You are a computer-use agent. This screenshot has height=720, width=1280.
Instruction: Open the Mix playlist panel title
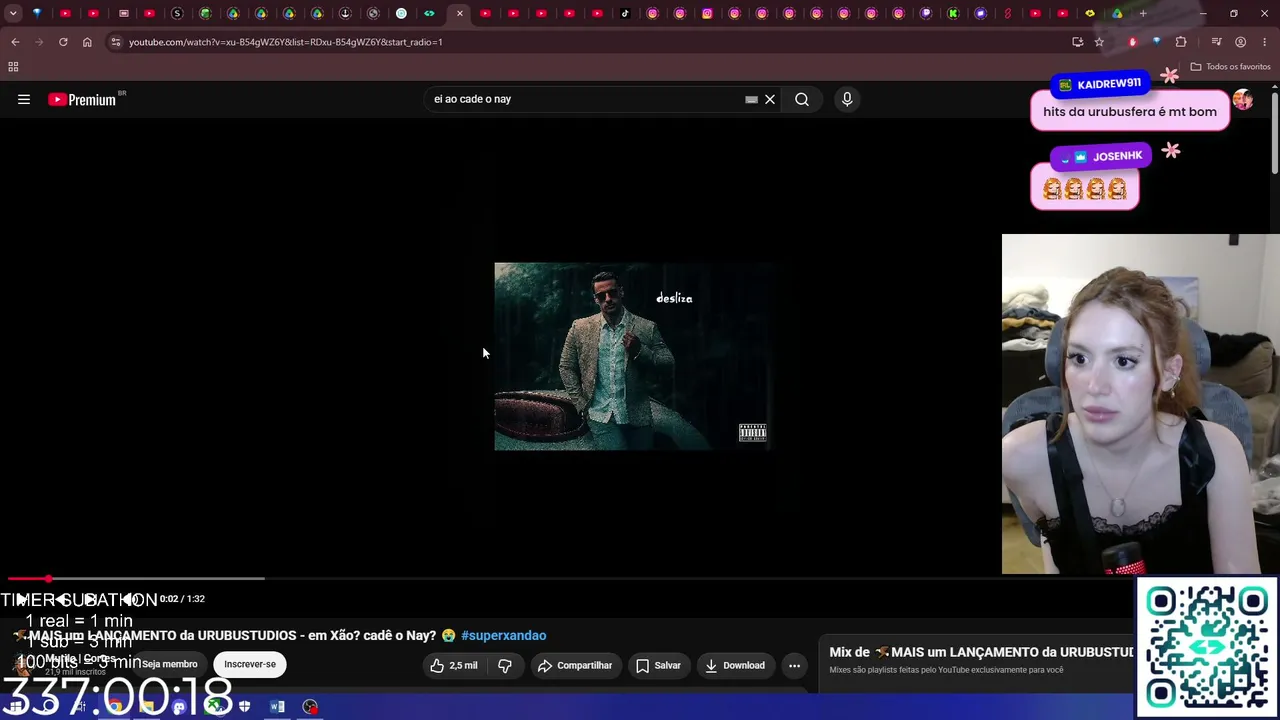(x=980, y=652)
